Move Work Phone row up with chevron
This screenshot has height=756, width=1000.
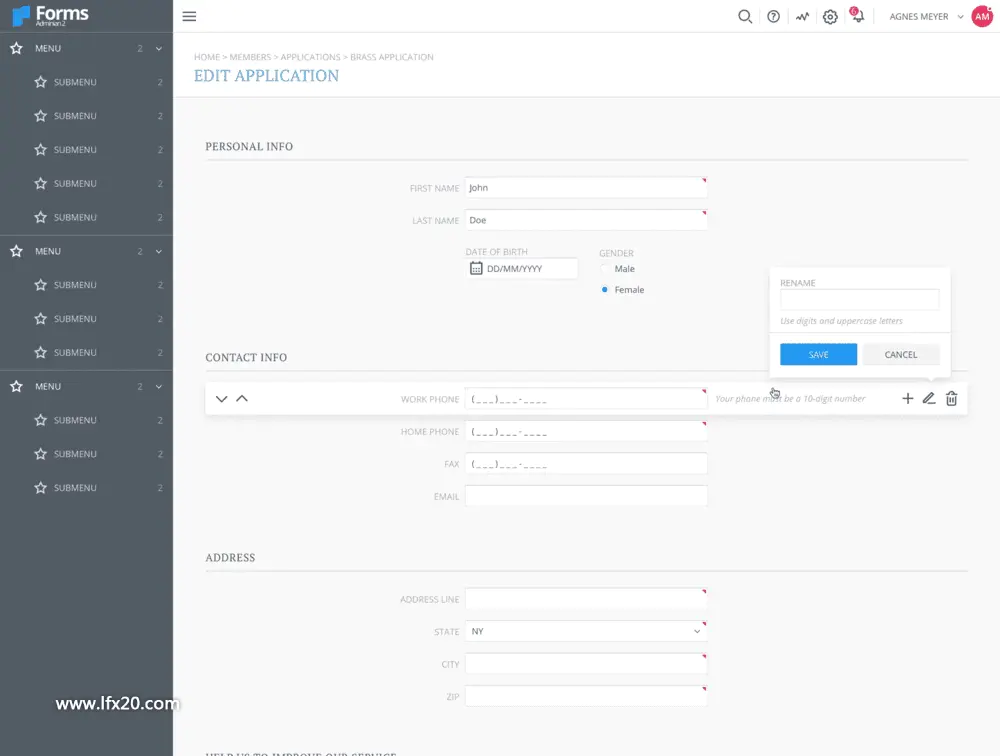pyautogui.click(x=242, y=398)
